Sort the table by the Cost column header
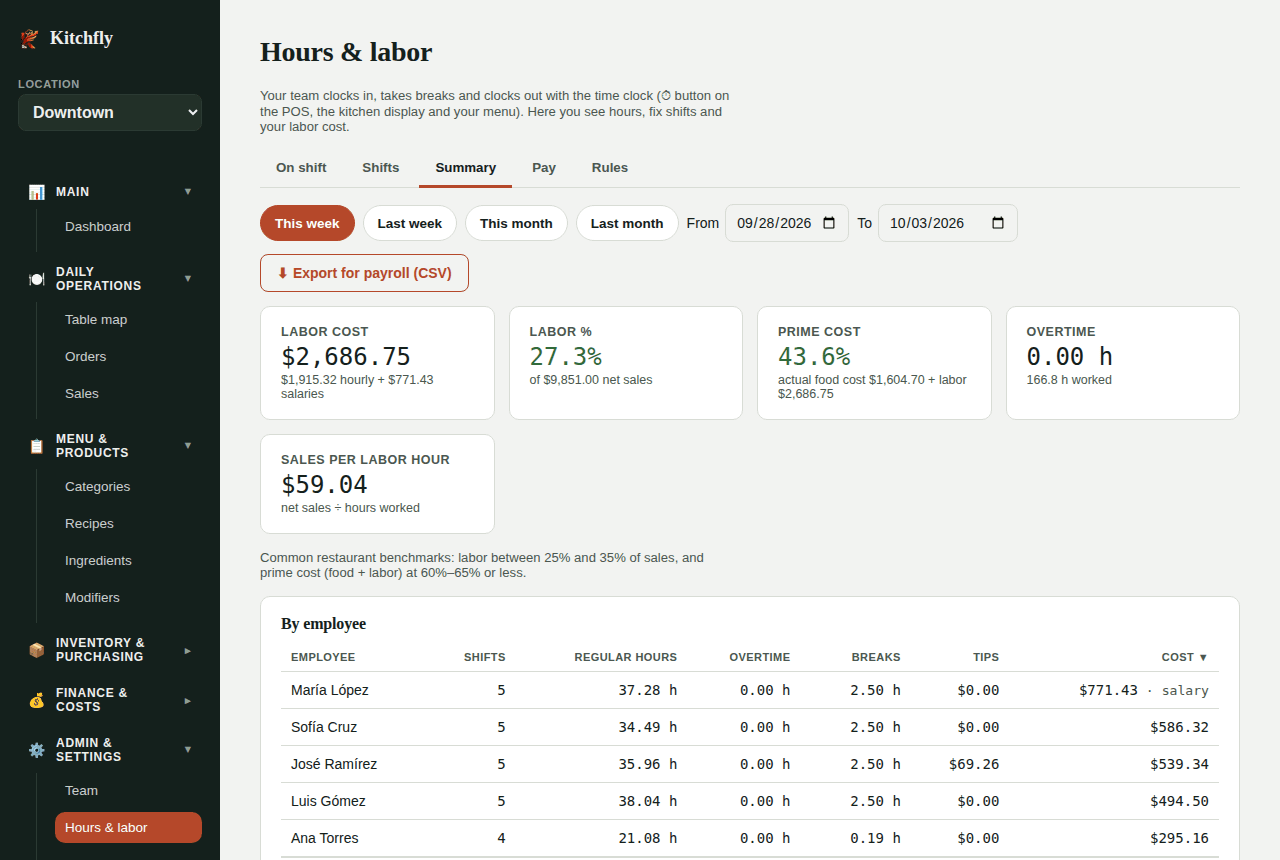1280x860 pixels. tap(1185, 657)
